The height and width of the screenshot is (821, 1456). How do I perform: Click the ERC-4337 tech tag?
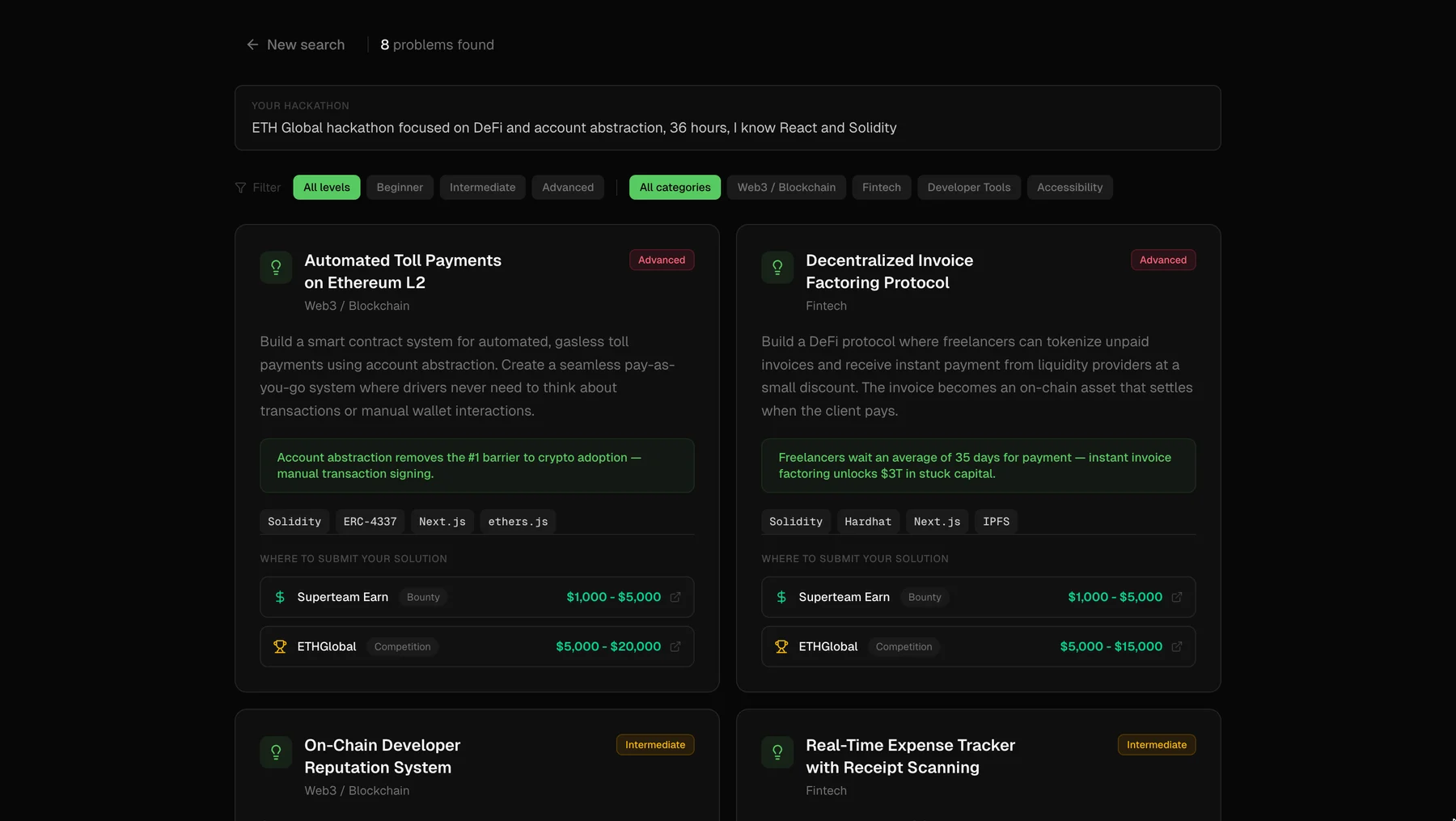coord(370,522)
